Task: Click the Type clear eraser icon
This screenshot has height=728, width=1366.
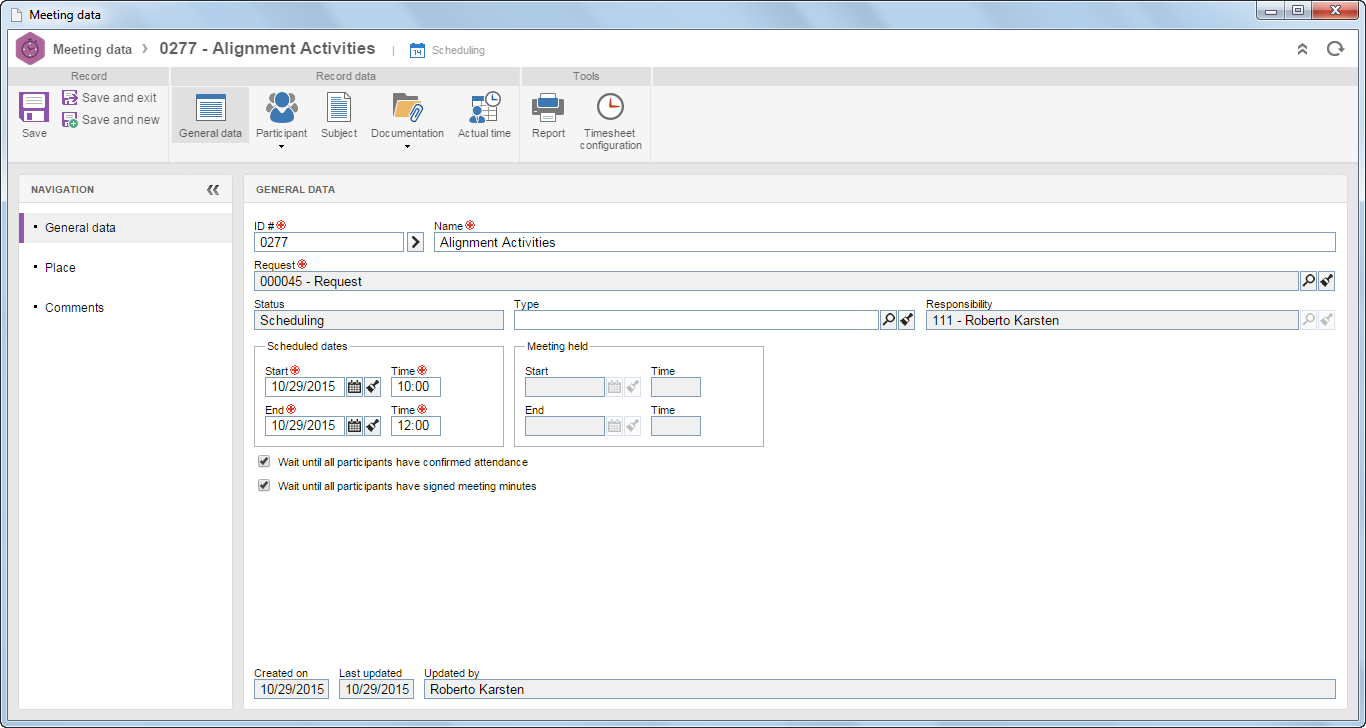Action: (906, 320)
